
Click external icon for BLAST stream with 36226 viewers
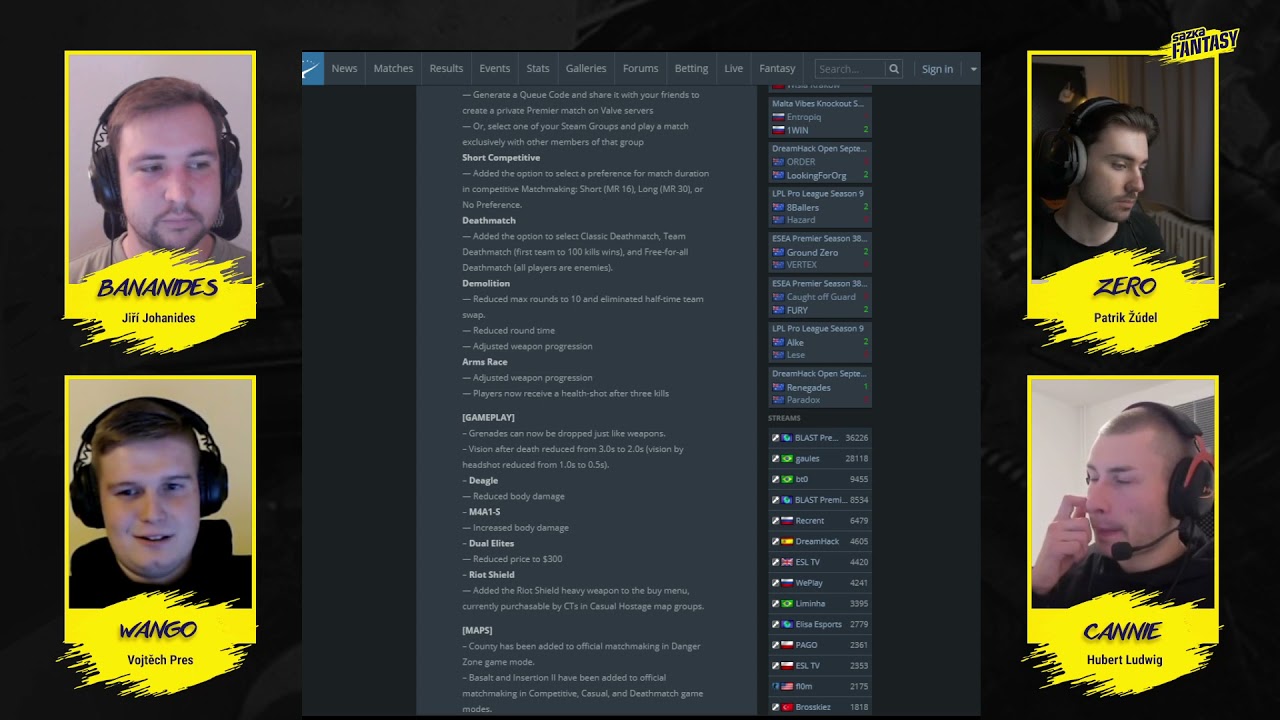(x=775, y=438)
